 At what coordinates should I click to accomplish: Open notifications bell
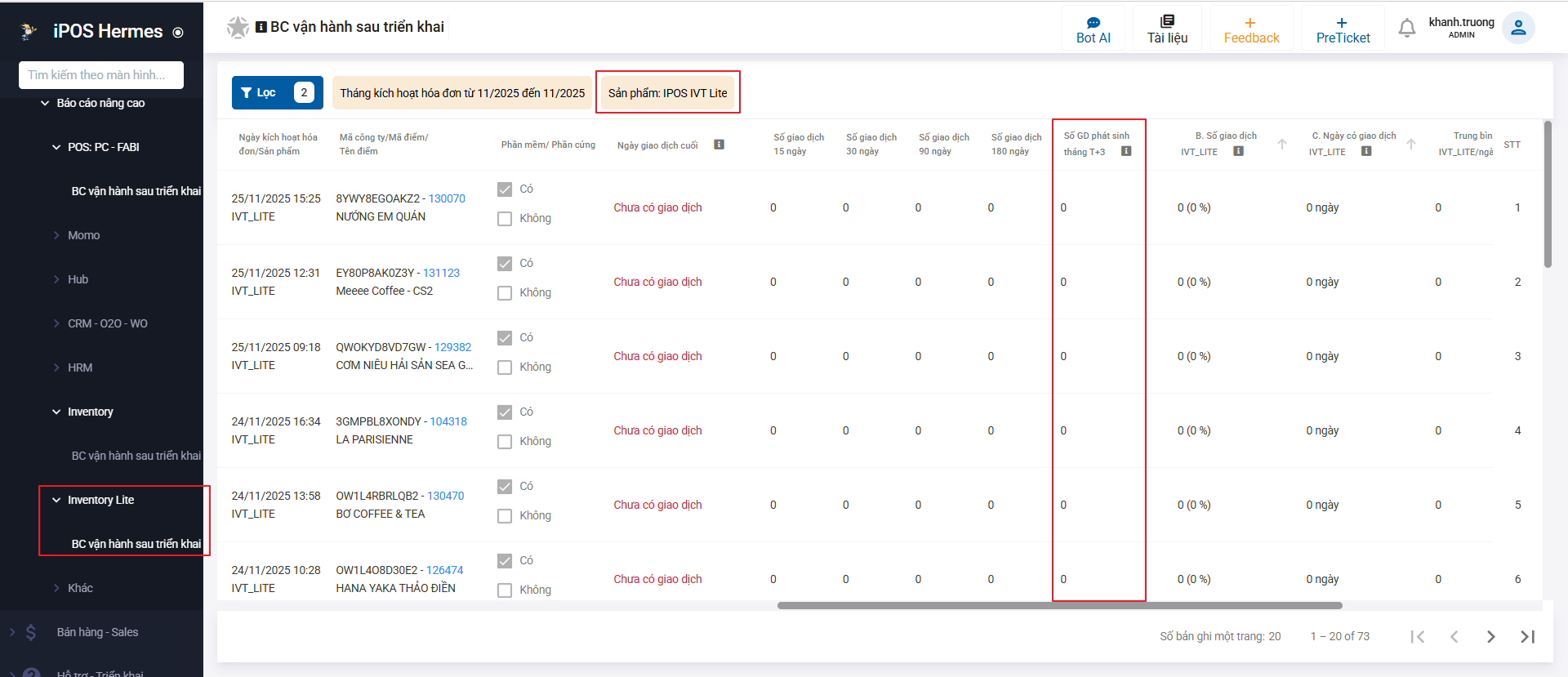1406,28
